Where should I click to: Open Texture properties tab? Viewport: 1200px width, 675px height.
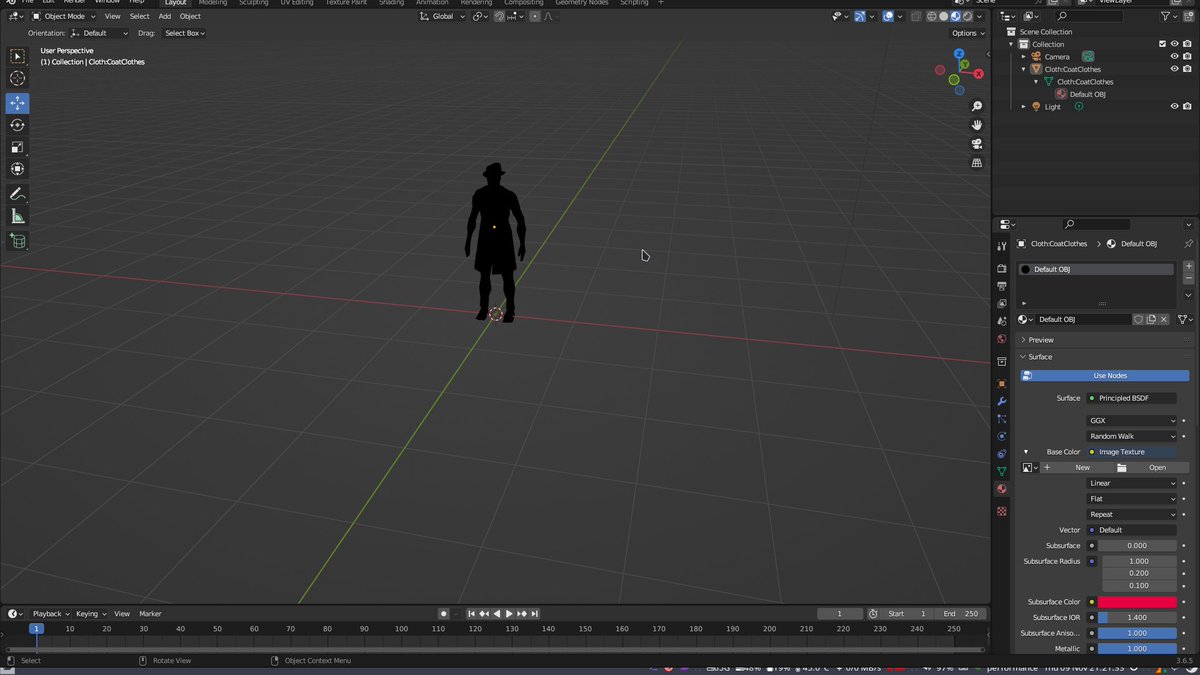coord(1001,511)
